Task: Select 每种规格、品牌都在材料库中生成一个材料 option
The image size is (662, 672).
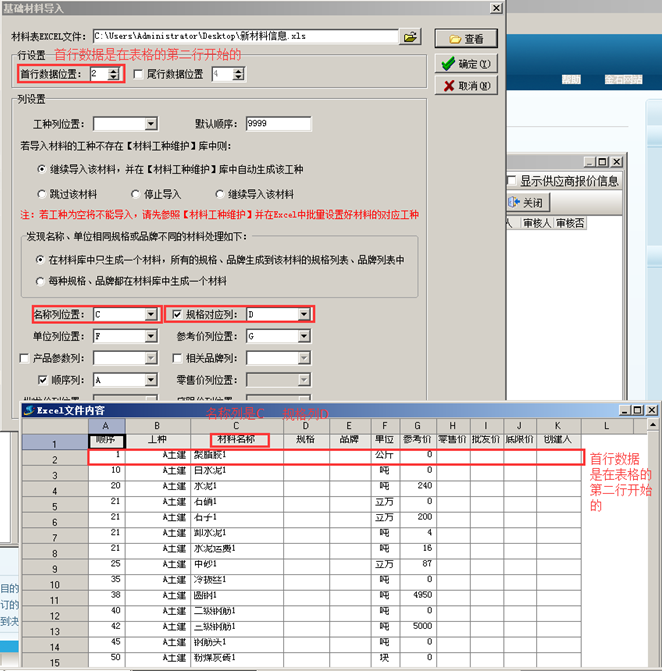Action: pos(42,280)
